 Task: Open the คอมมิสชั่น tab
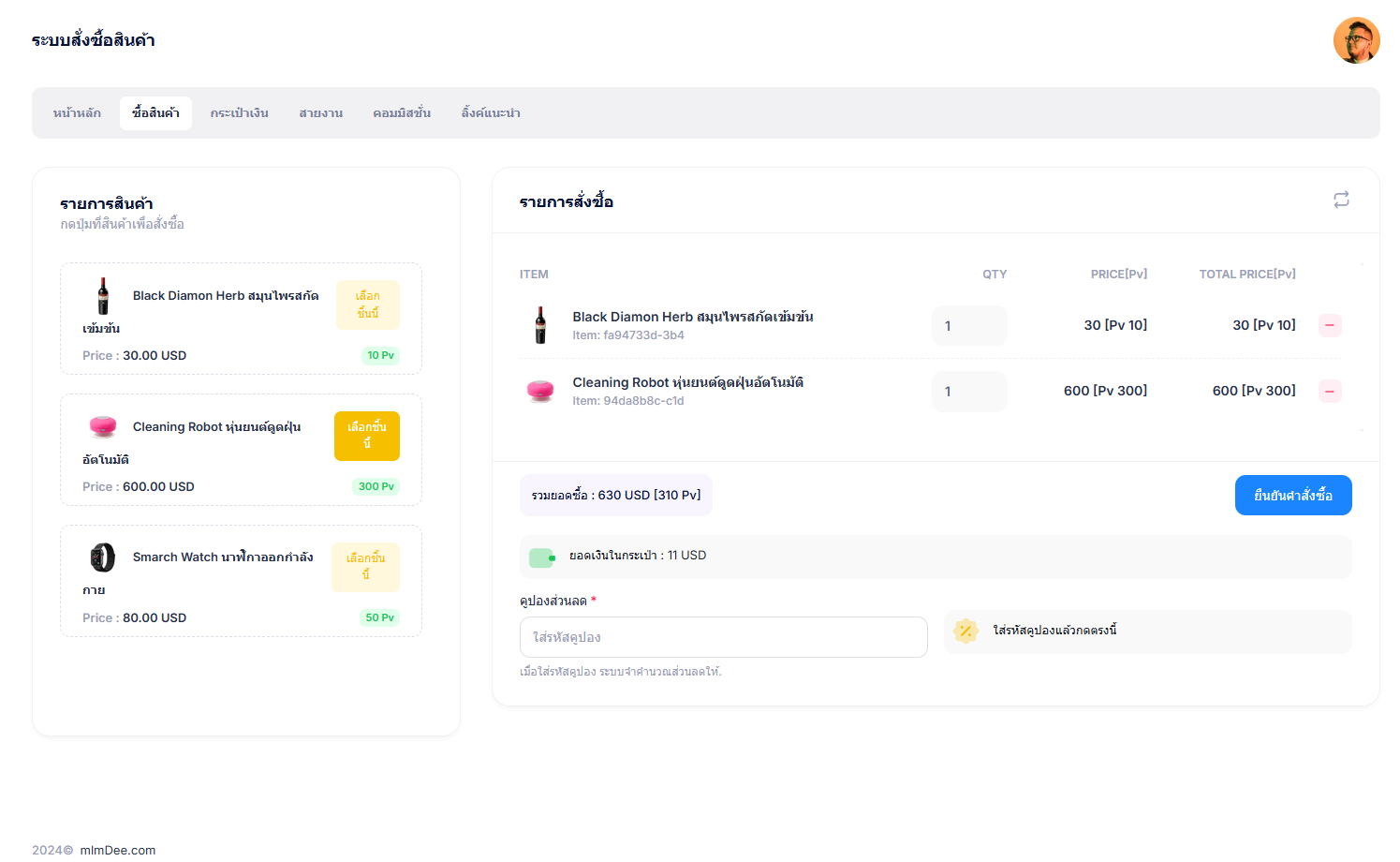click(x=402, y=113)
